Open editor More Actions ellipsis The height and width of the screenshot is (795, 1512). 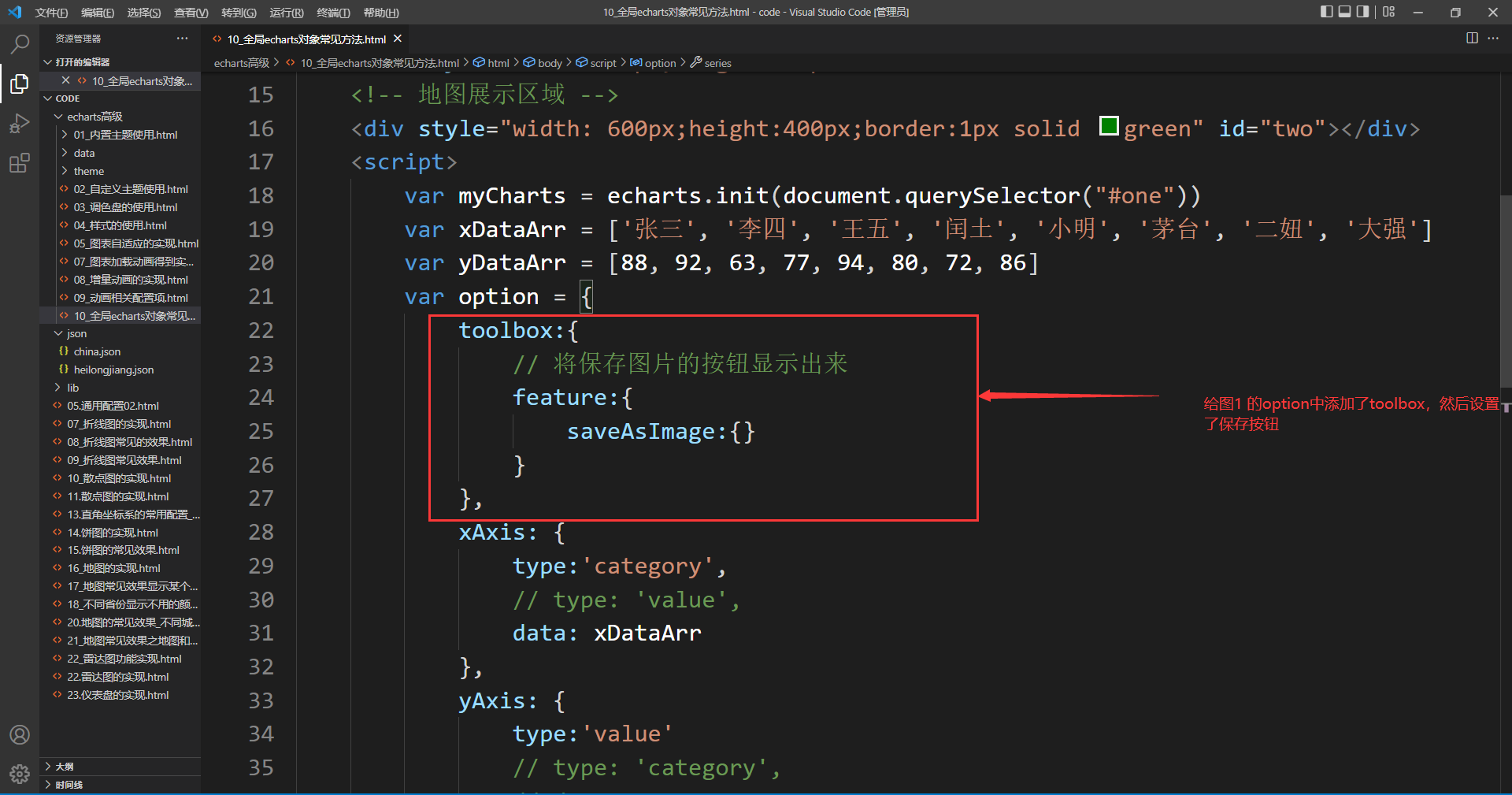pyautogui.click(x=1493, y=38)
